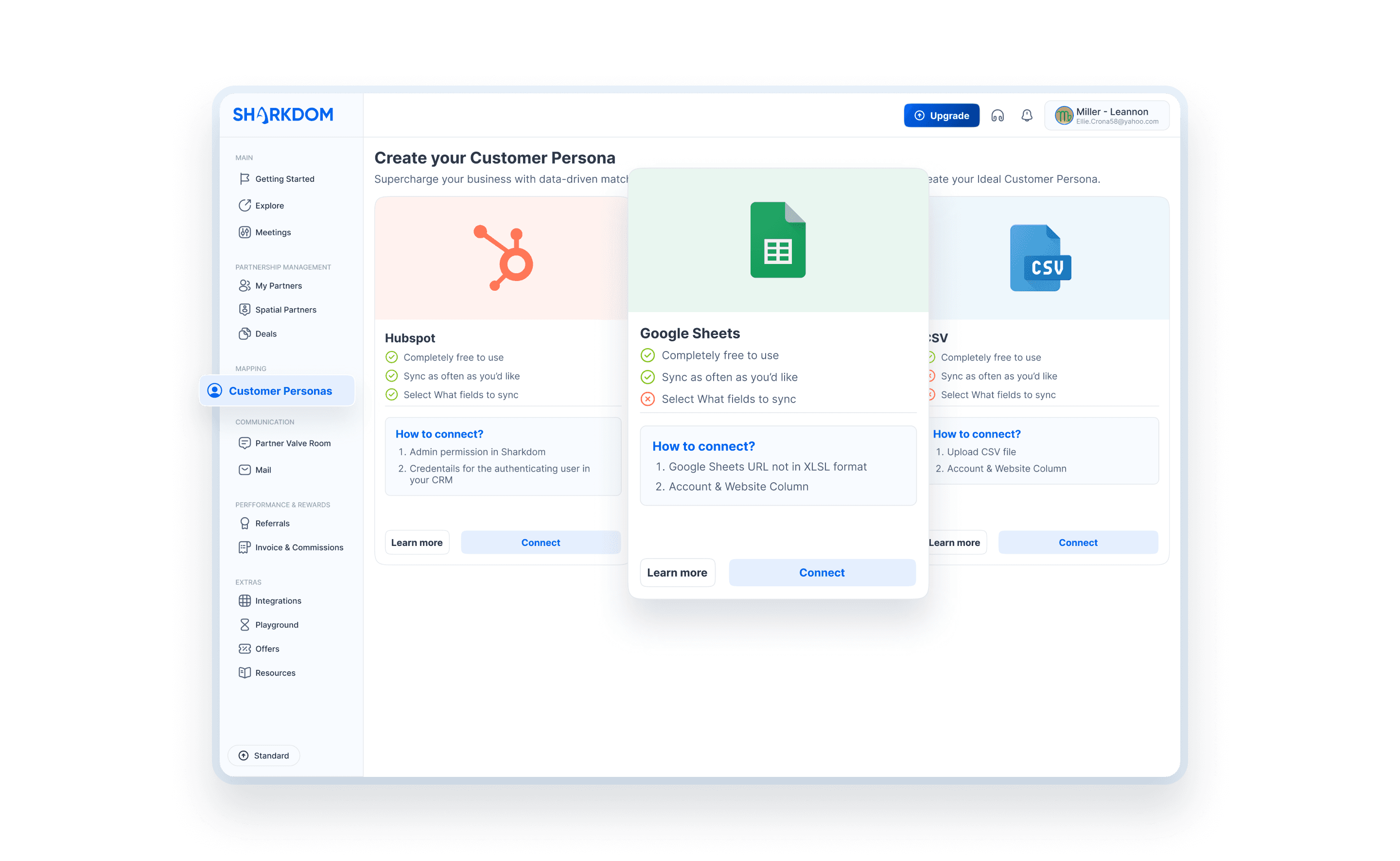The height and width of the screenshot is (861, 1400).
Task: Click Google Sheets 'Sync as often' check icon
Action: click(647, 377)
